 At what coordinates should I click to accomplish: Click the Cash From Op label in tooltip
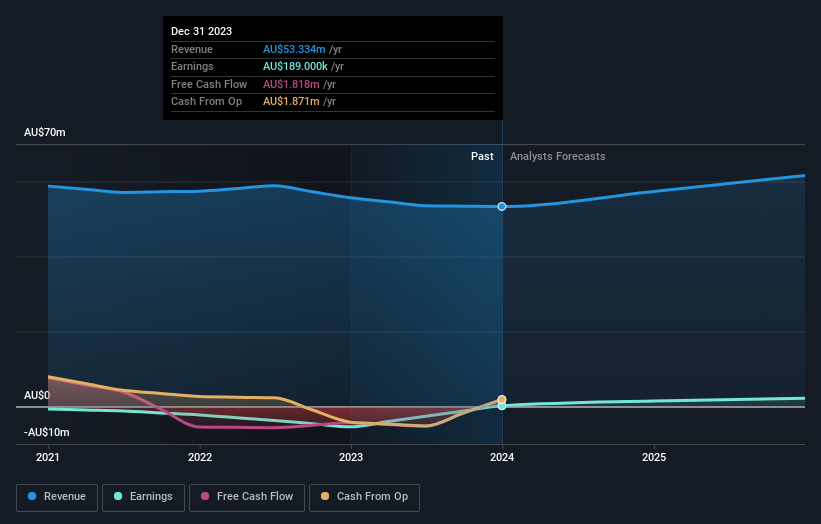tap(206, 102)
